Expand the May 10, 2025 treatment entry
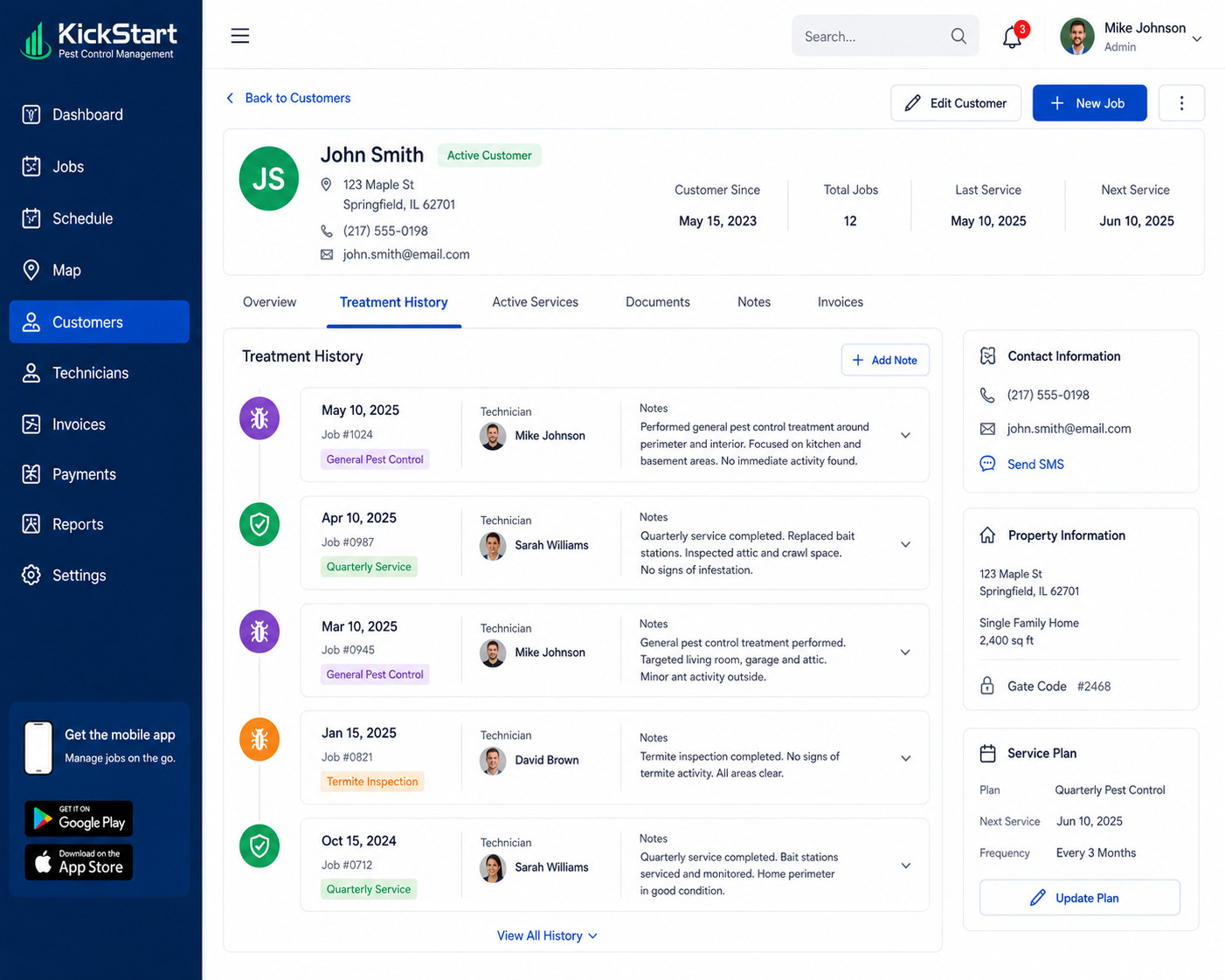Image resolution: width=1225 pixels, height=980 pixels. click(x=905, y=435)
